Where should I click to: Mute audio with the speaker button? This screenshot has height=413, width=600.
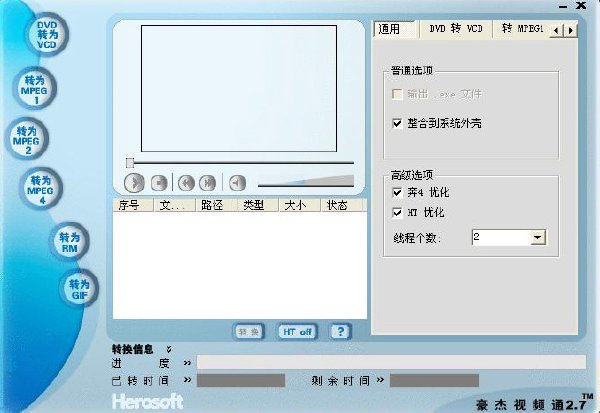(237, 183)
